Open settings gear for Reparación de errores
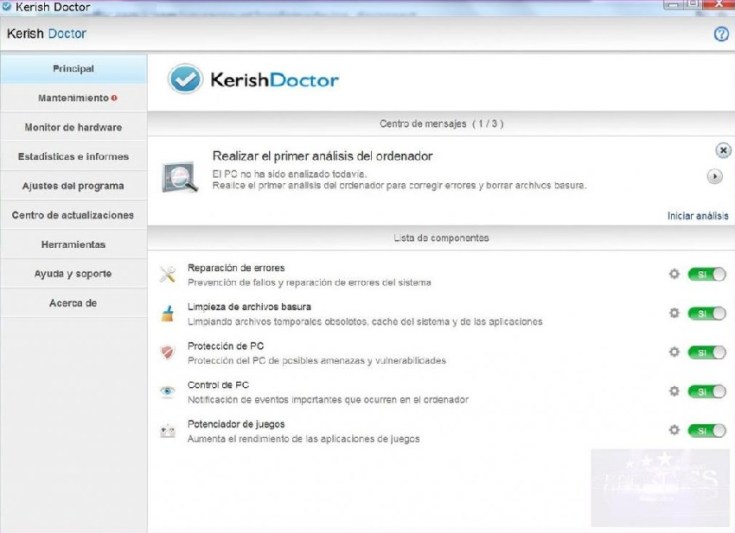 tap(674, 274)
